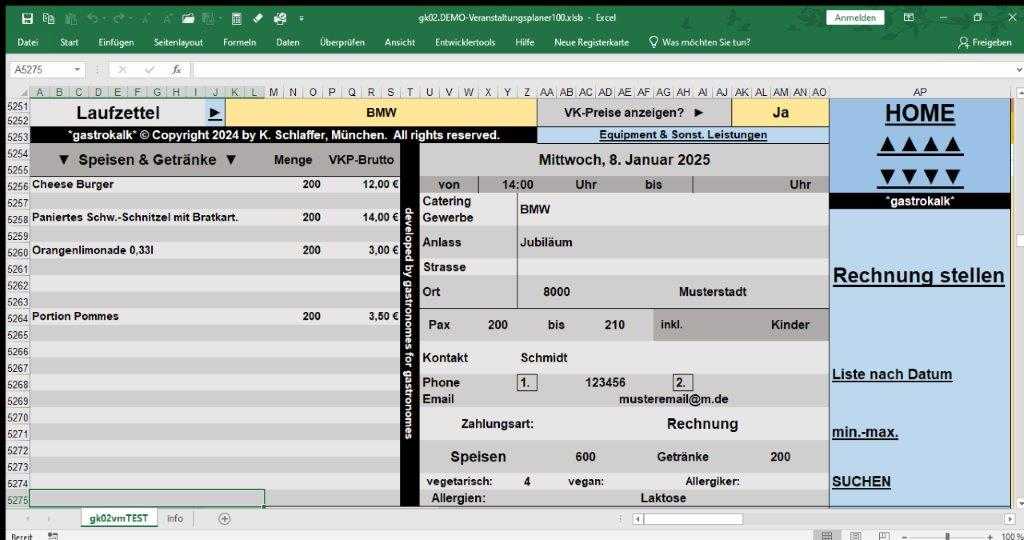The width and height of the screenshot is (1024, 540).
Task: Select the phone number 2. box
Action: pyautogui.click(x=682, y=382)
